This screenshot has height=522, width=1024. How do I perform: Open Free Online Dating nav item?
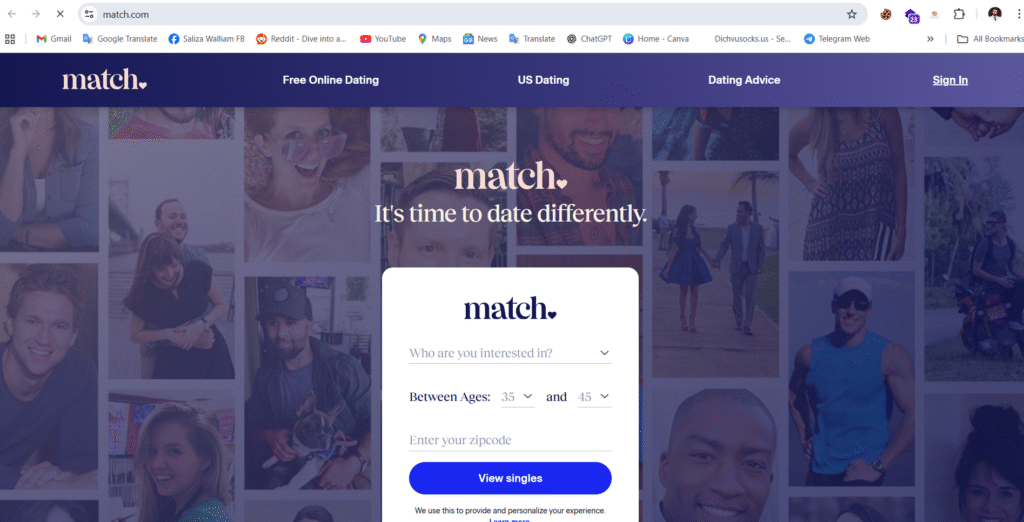(330, 80)
